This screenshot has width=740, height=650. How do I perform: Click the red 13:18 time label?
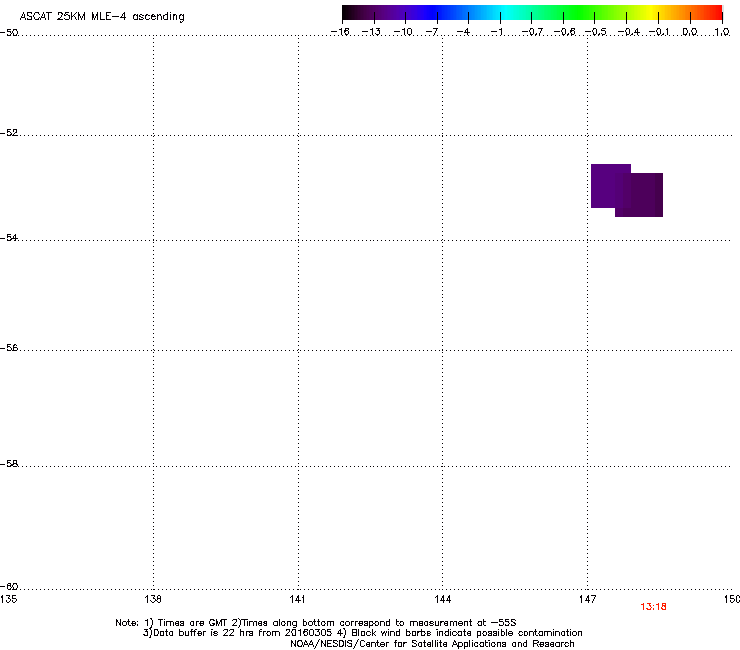(653, 607)
